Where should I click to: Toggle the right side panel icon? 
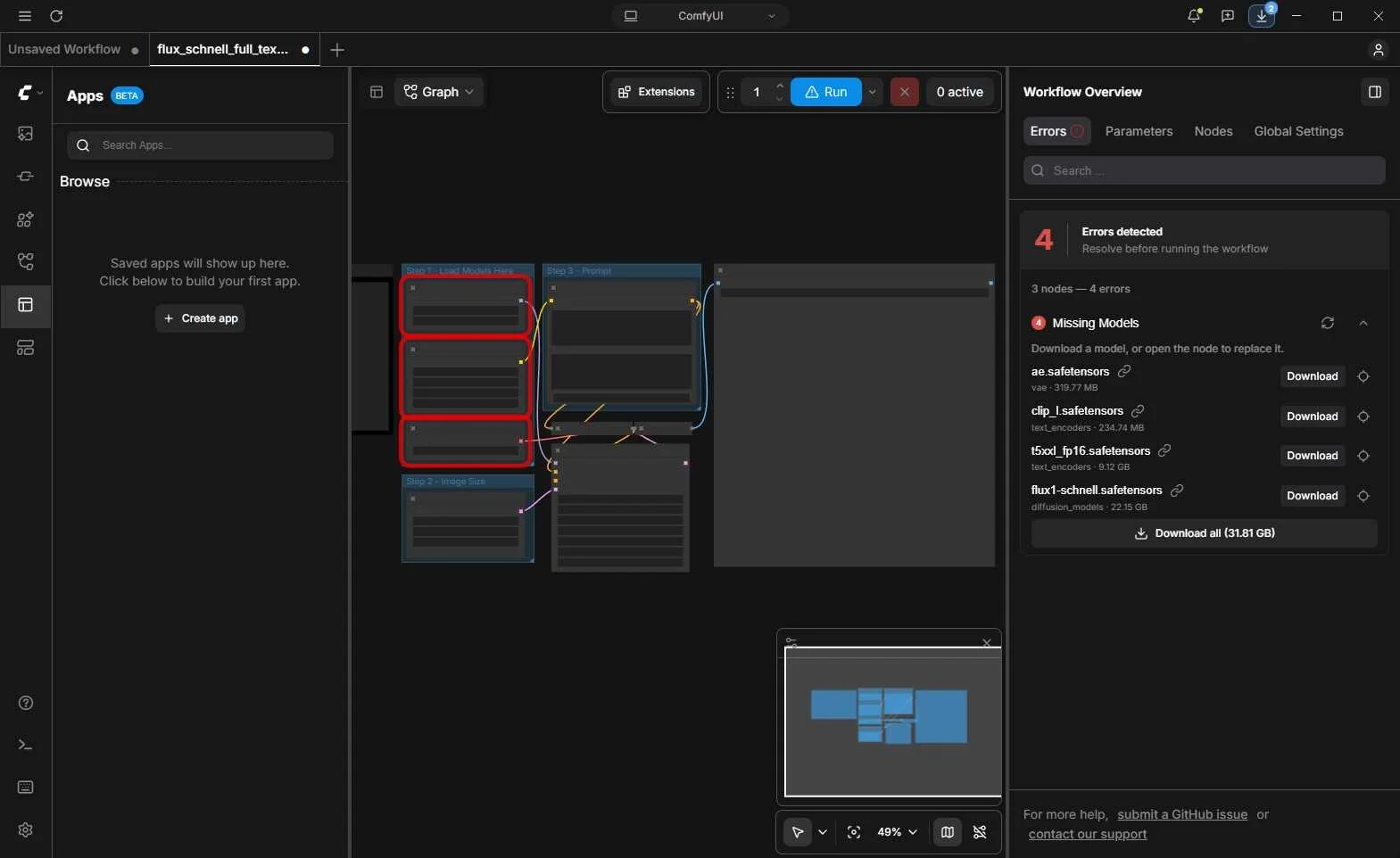[x=1375, y=92]
